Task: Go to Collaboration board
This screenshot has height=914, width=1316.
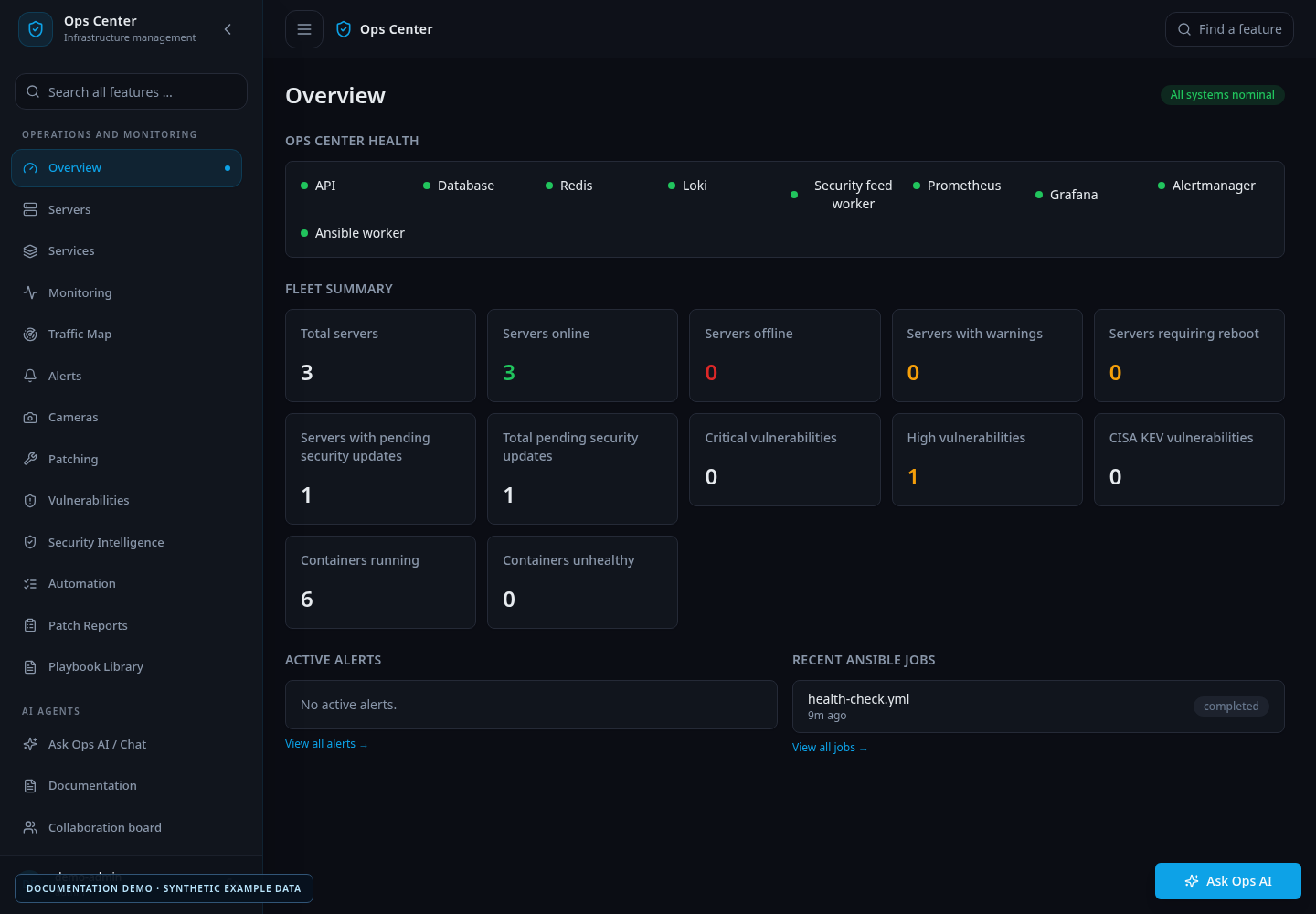Action: point(126,827)
